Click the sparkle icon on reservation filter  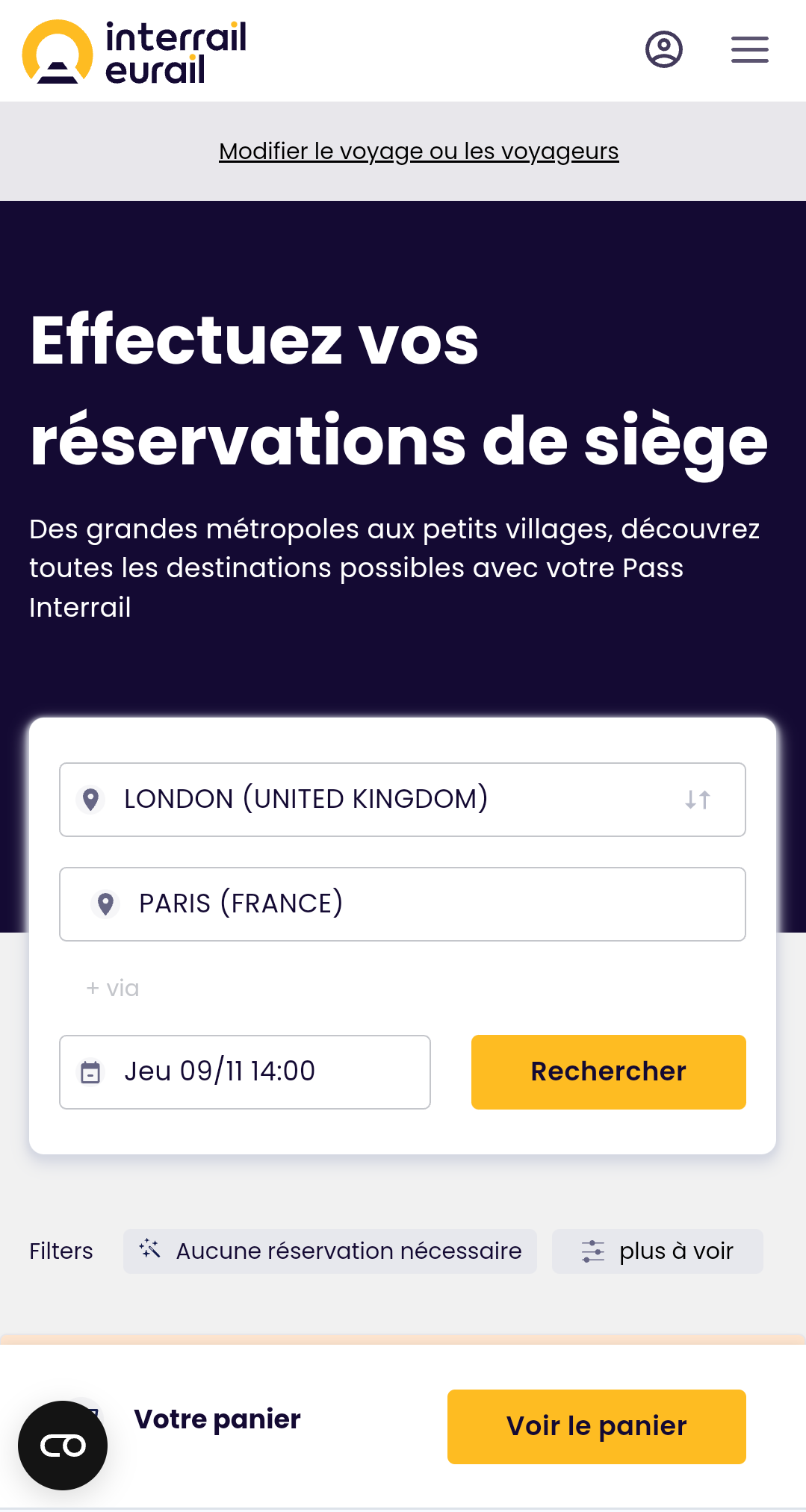point(149,1248)
